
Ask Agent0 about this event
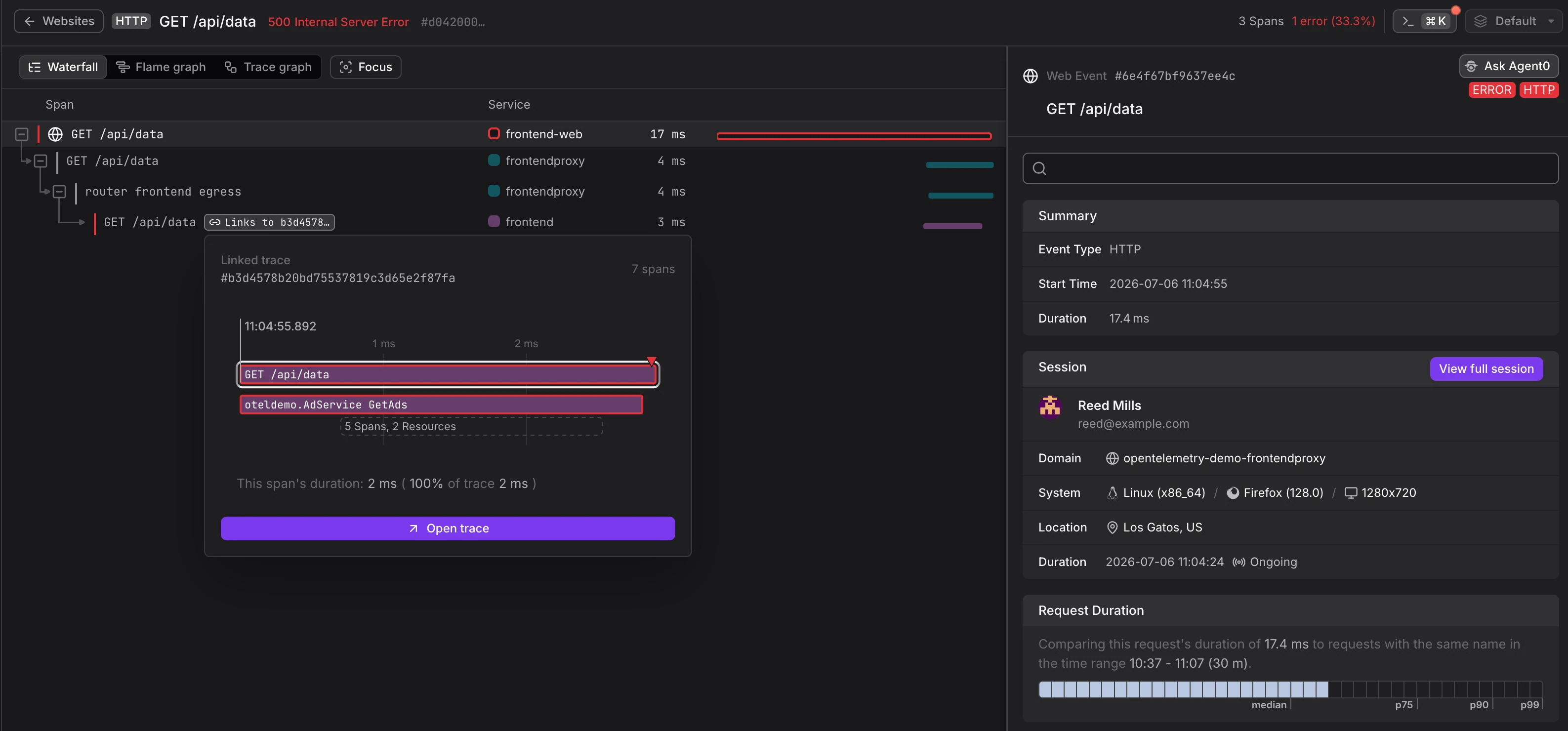point(1509,66)
